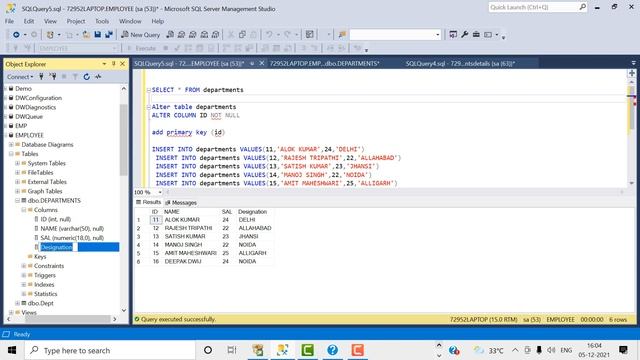Collapse the Alter table statement outlining toggle
This screenshot has height=360, width=640.
point(149,107)
